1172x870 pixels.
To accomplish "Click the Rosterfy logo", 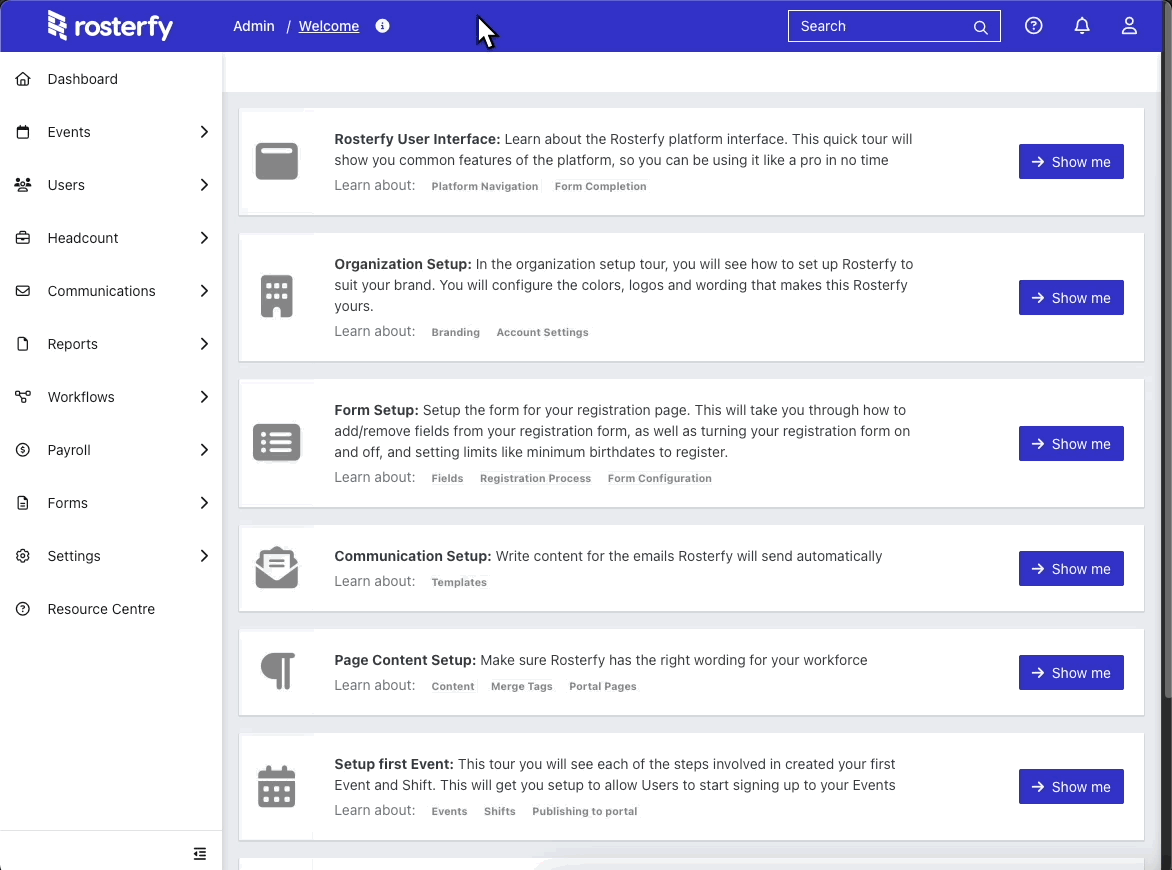I will pos(111,26).
